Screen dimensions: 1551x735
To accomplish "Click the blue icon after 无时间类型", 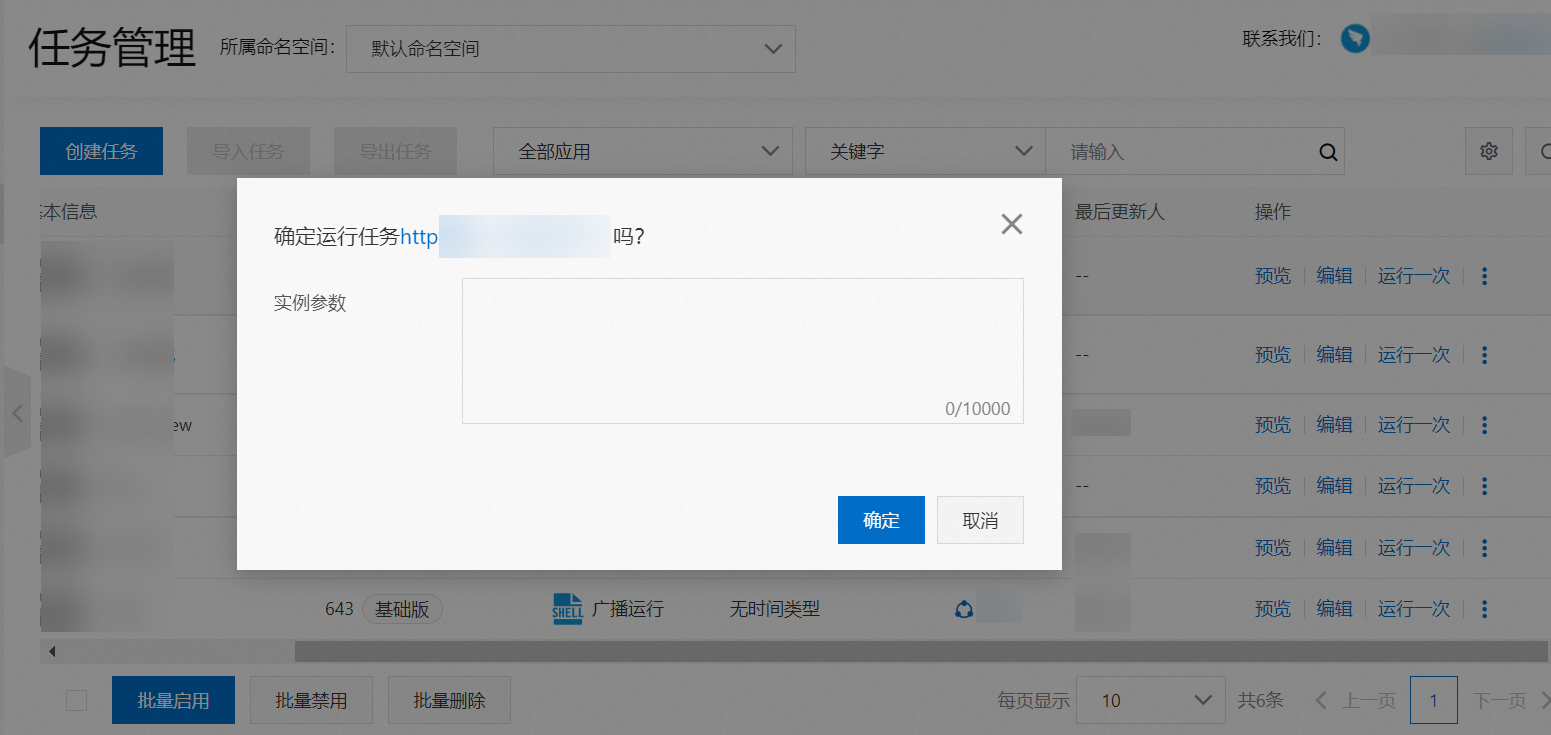I will tap(964, 609).
